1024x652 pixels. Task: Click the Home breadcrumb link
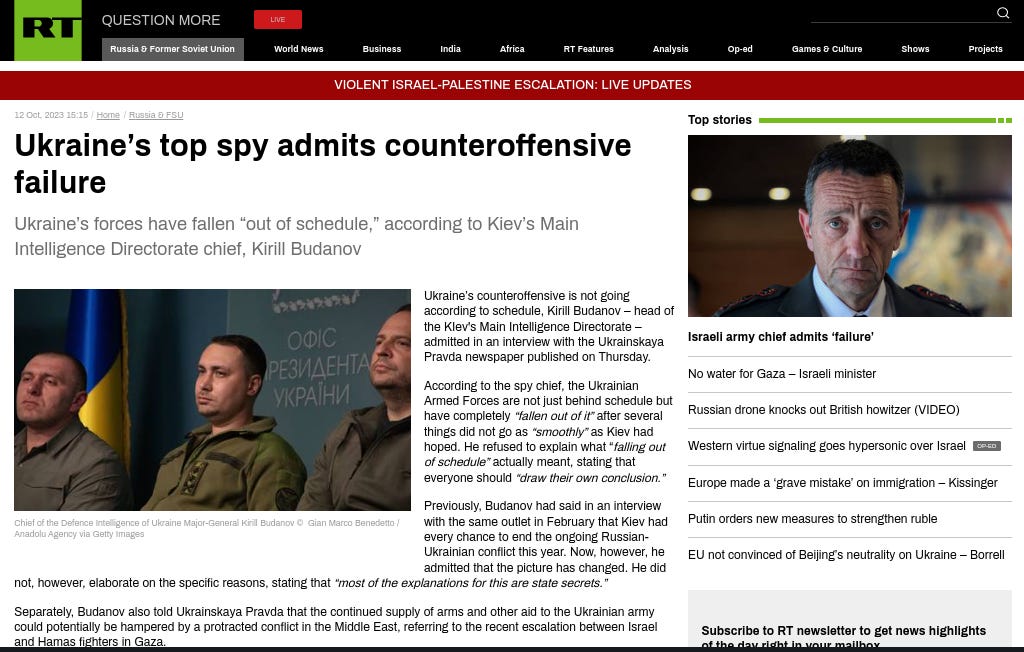pyautogui.click(x=108, y=115)
